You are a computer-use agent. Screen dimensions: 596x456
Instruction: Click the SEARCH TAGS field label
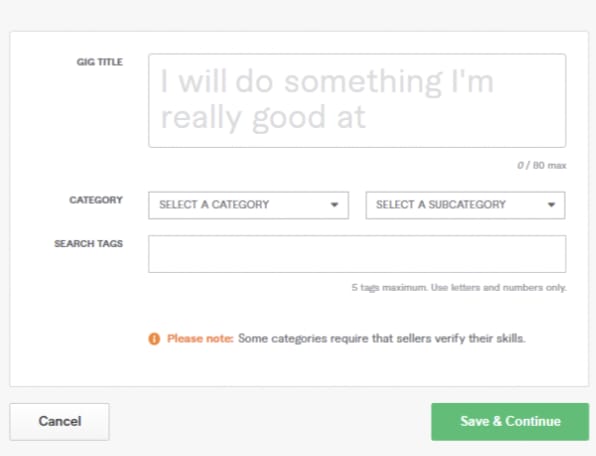click(x=89, y=244)
